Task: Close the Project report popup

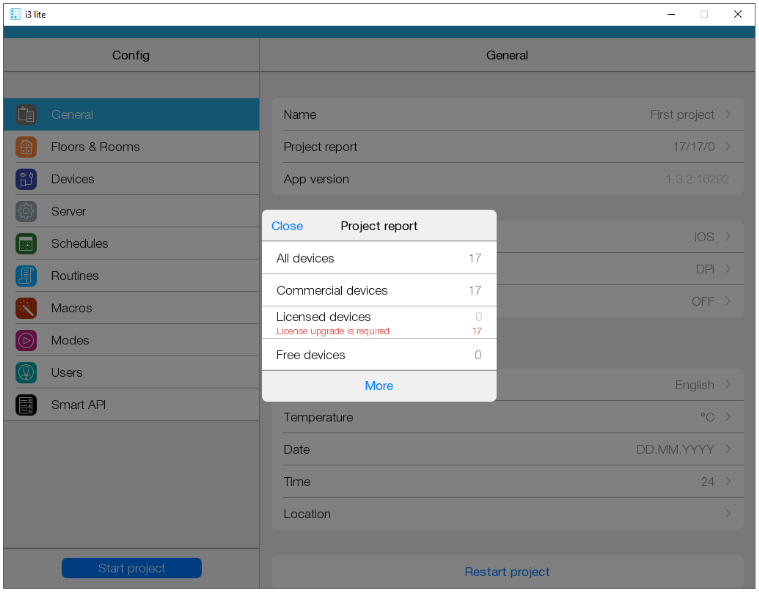Action: [287, 226]
